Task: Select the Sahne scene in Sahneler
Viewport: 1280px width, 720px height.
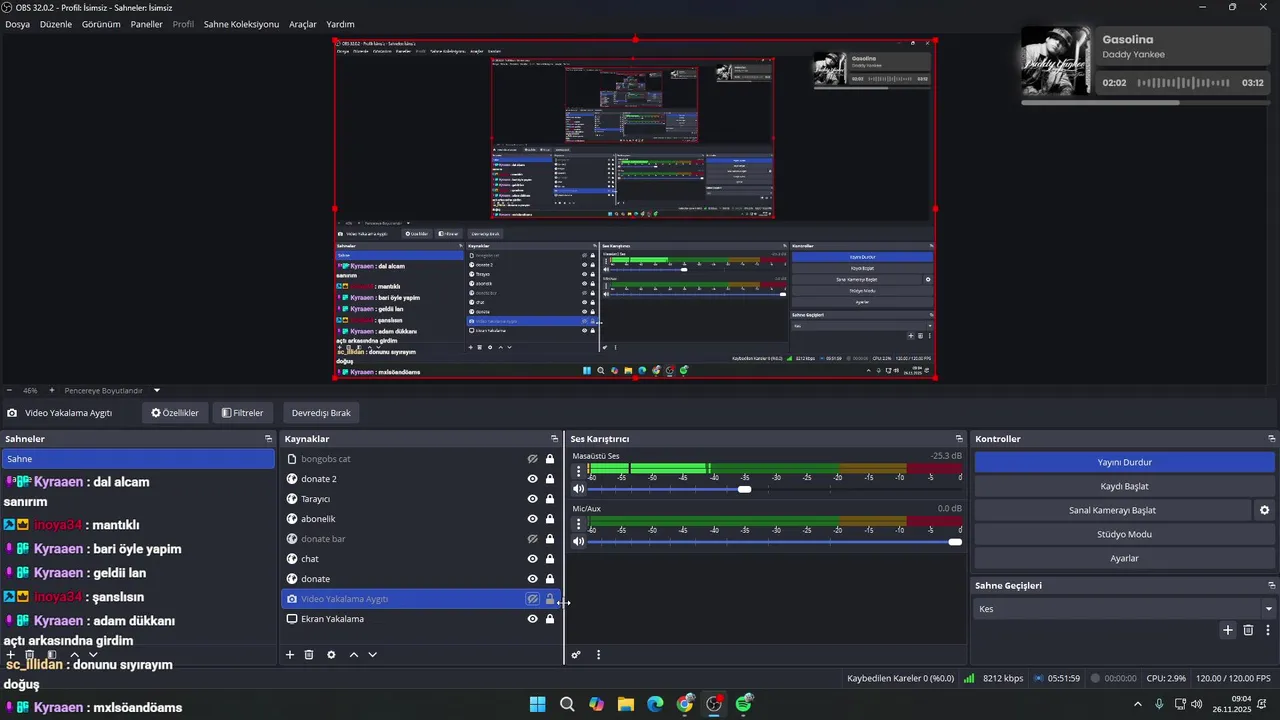Action: pyautogui.click(x=137, y=459)
